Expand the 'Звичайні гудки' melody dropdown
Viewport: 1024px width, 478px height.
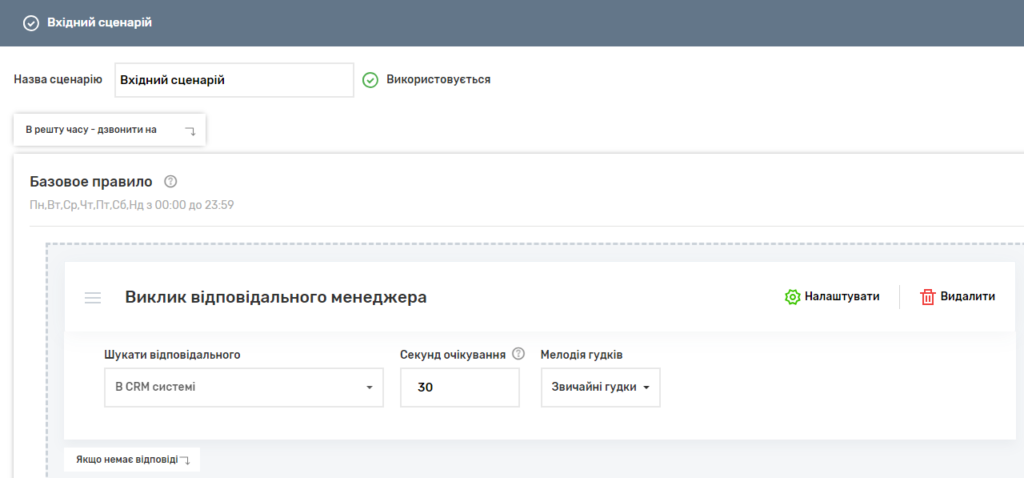click(x=600, y=387)
